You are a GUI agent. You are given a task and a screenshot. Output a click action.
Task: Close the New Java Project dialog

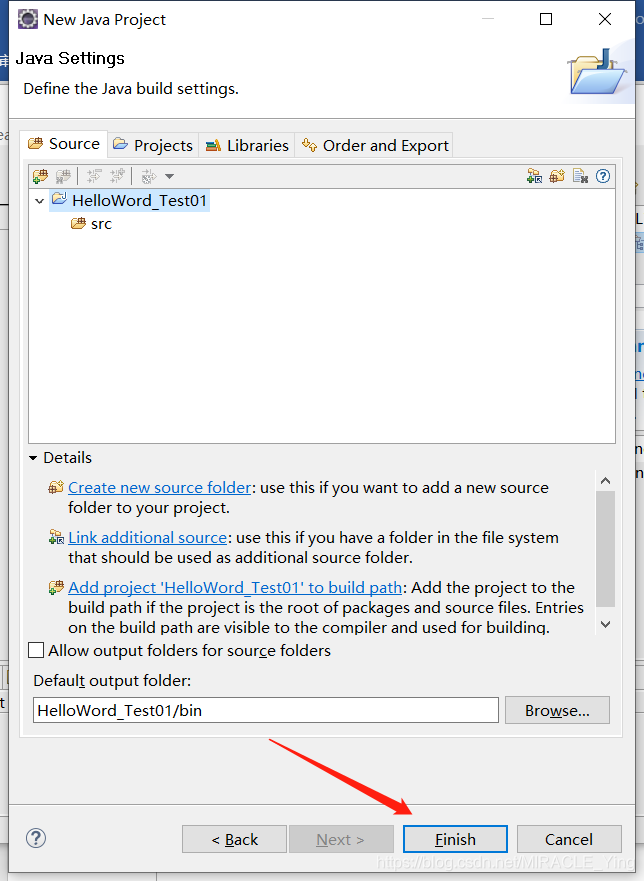[x=605, y=19]
